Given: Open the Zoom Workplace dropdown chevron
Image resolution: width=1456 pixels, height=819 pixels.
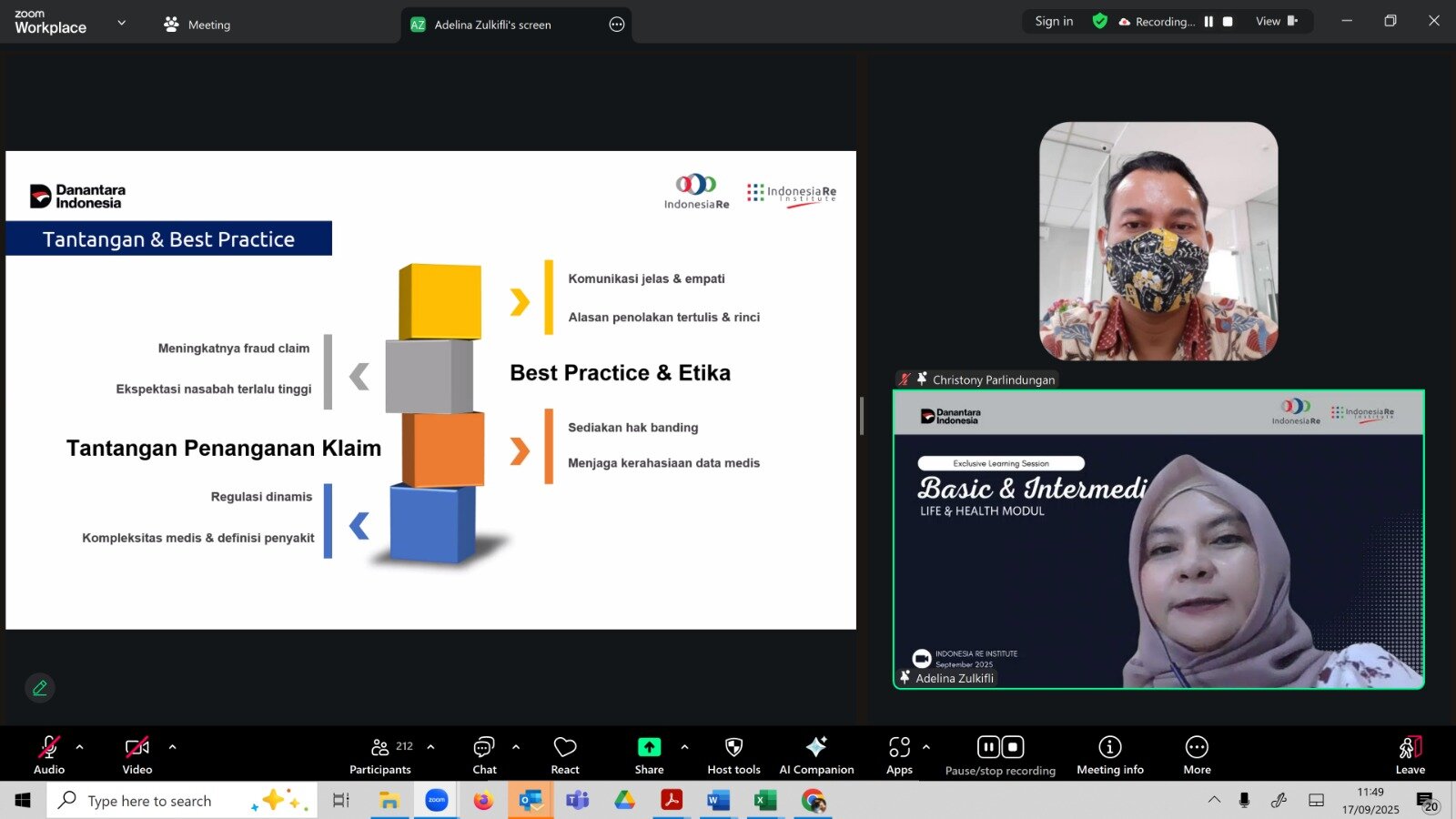Looking at the screenshot, I should (x=122, y=23).
